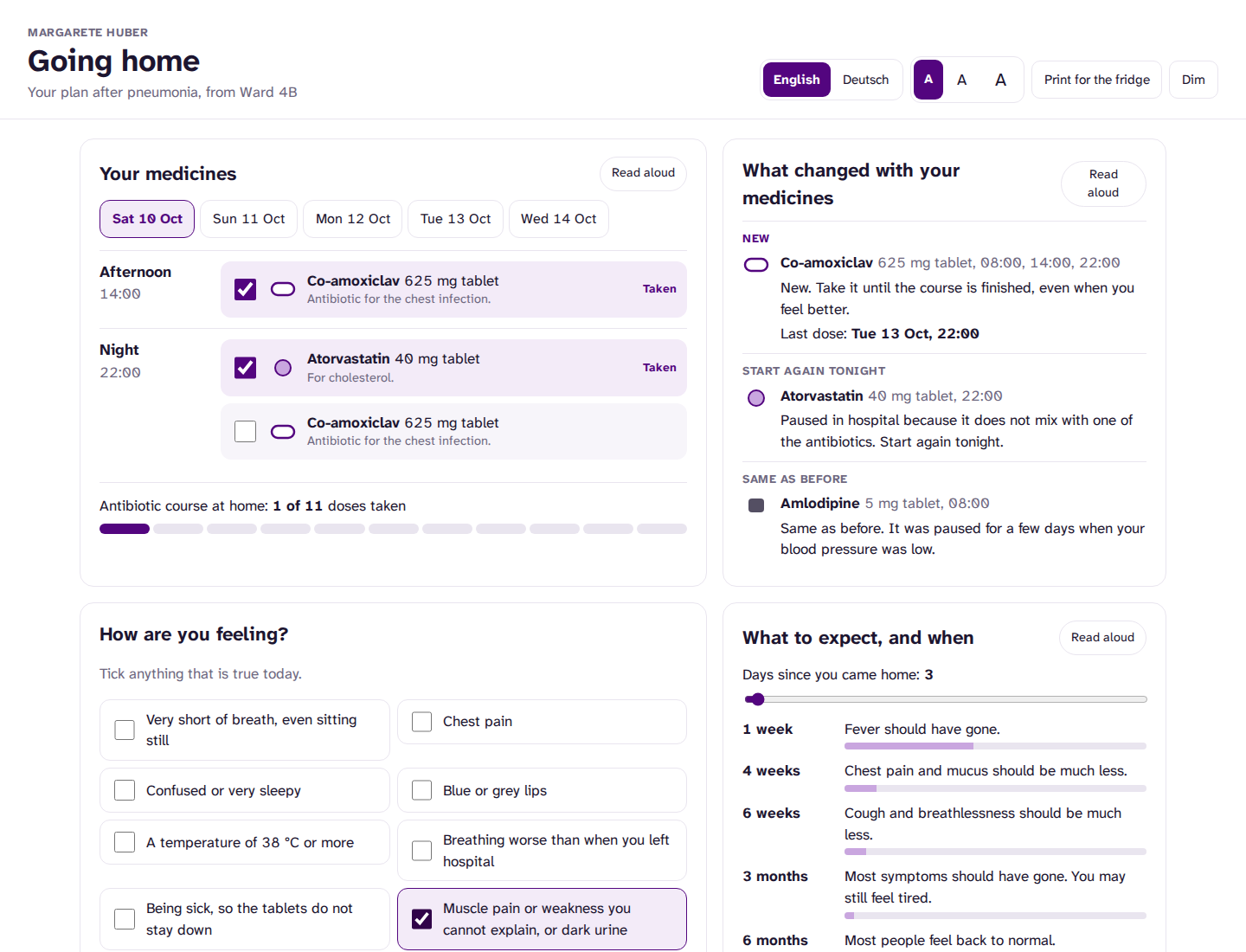Click the pill icon of unticked Night Co-amoxiclav
The image size is (1246, 952).
(283, 432)
